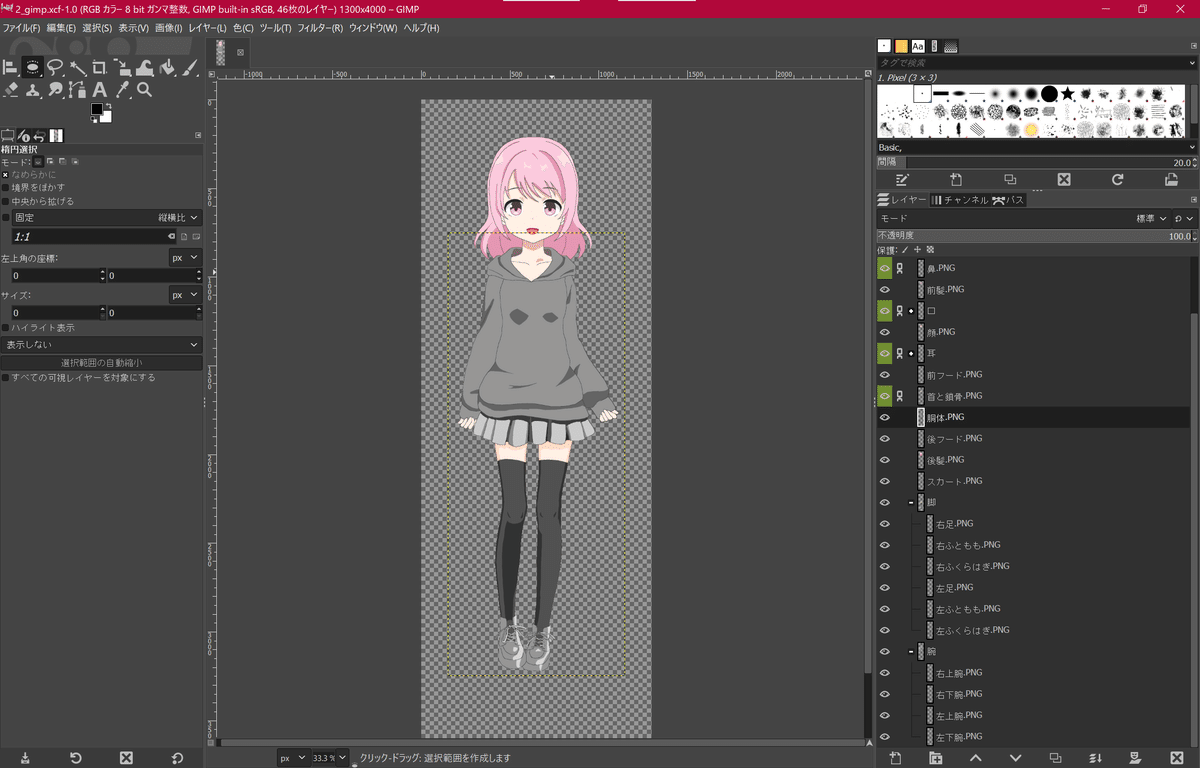The height and width of the screenshot is (768, 1200).
Task: Open the size unit px dropdown
Action: (x=184, y=295)
